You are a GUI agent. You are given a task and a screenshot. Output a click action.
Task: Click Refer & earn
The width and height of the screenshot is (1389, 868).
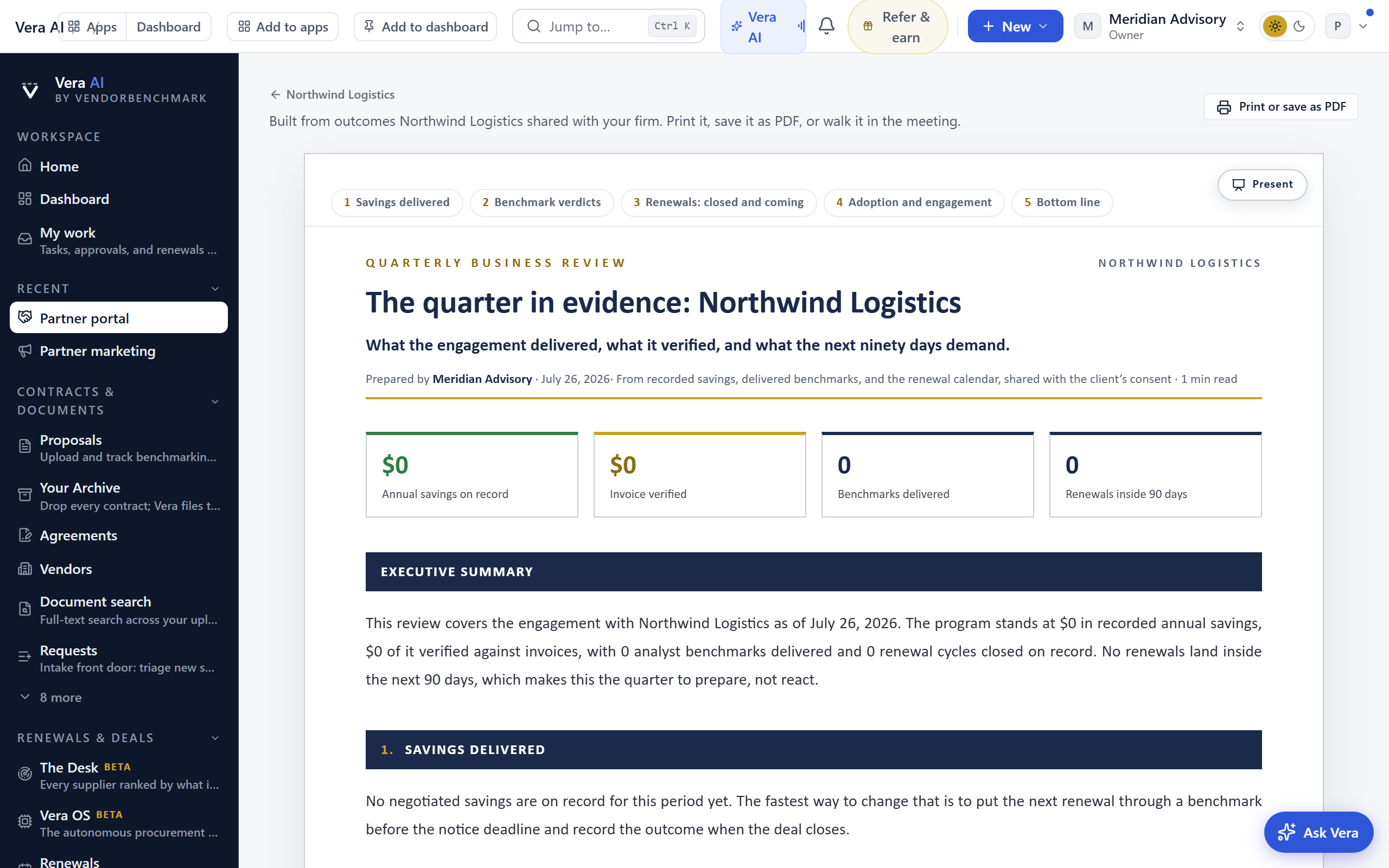click(897, 27)
